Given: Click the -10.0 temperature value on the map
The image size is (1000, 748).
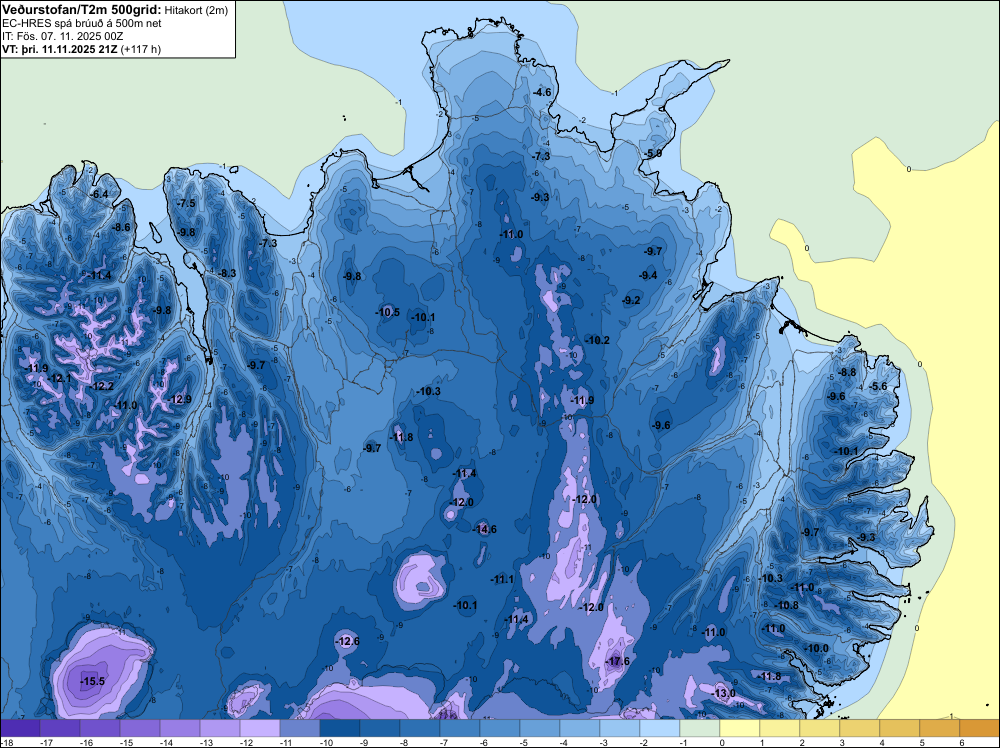Looking at the screenshot, I should (x=816, y=649).
